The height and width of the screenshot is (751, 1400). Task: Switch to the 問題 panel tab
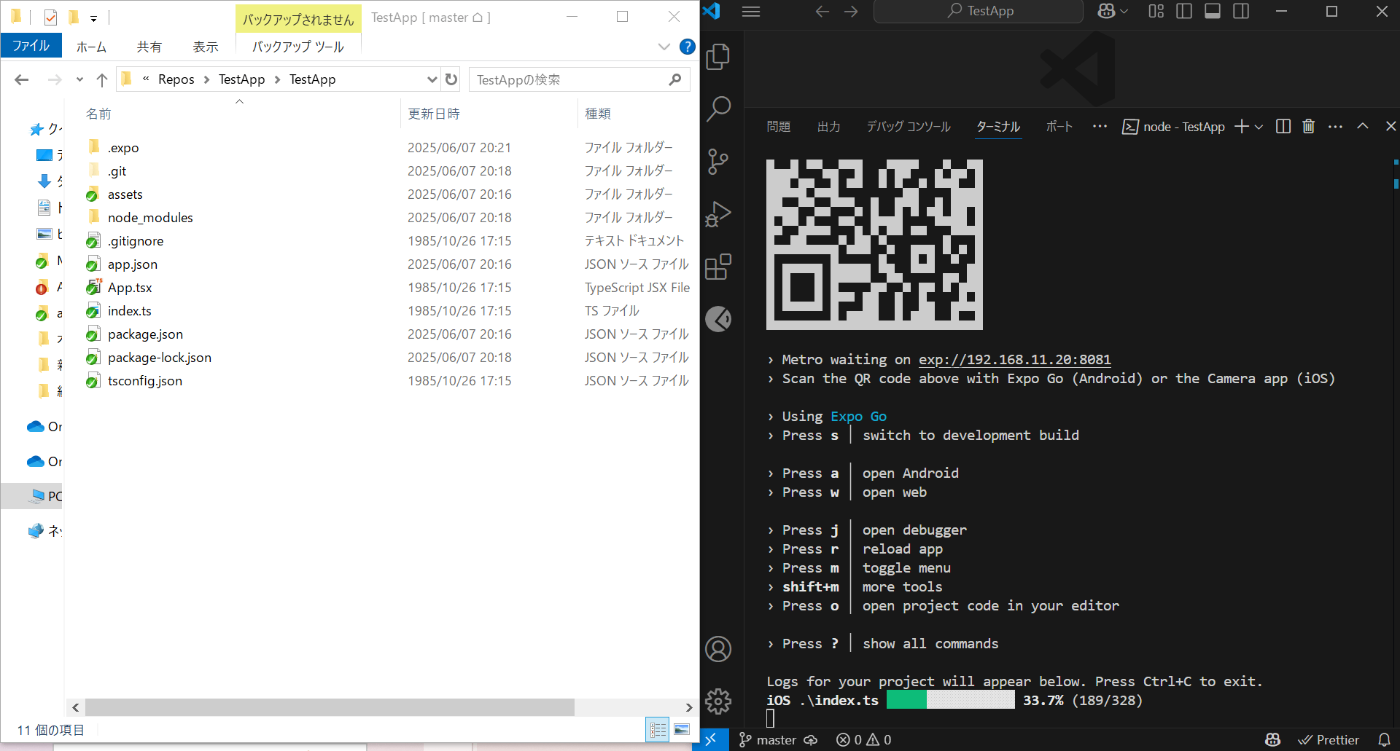778,127
